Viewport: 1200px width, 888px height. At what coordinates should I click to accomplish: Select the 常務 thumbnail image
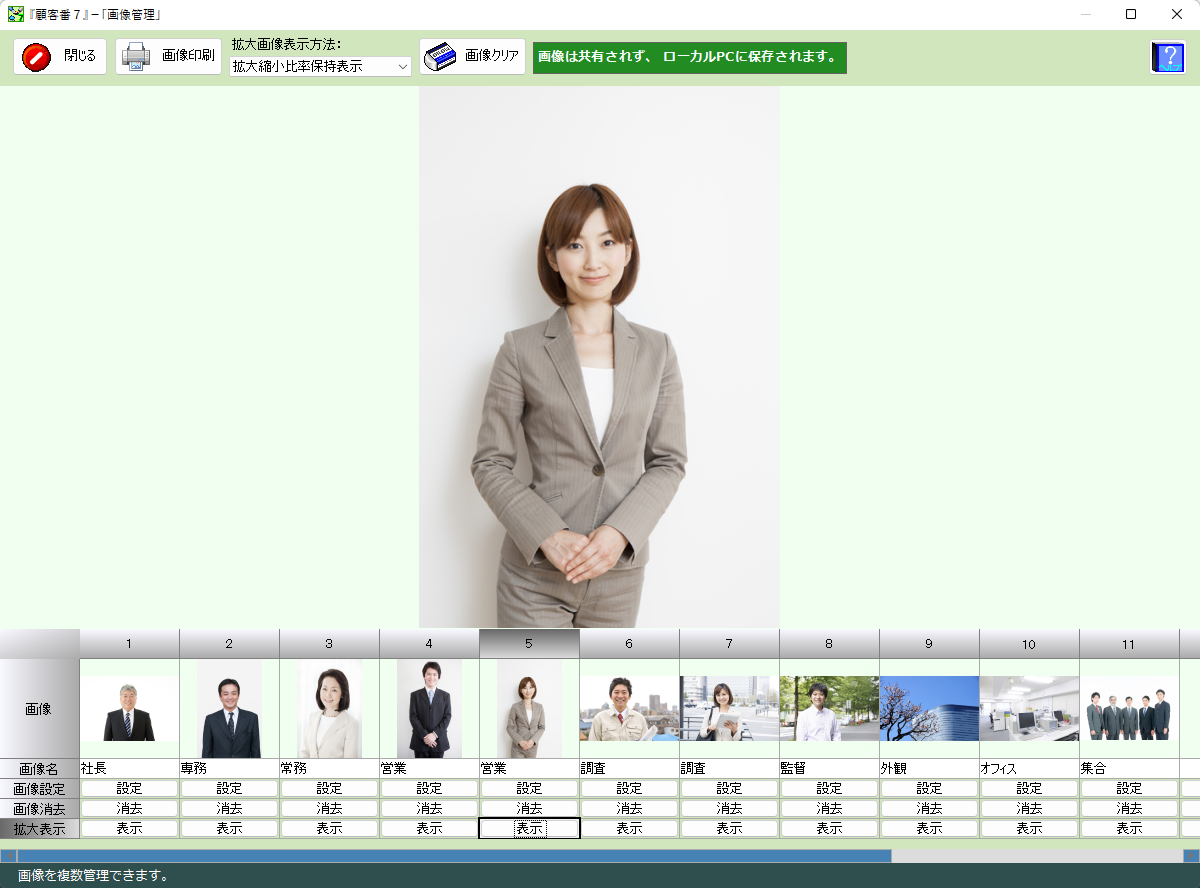click(x=329, y=709)
